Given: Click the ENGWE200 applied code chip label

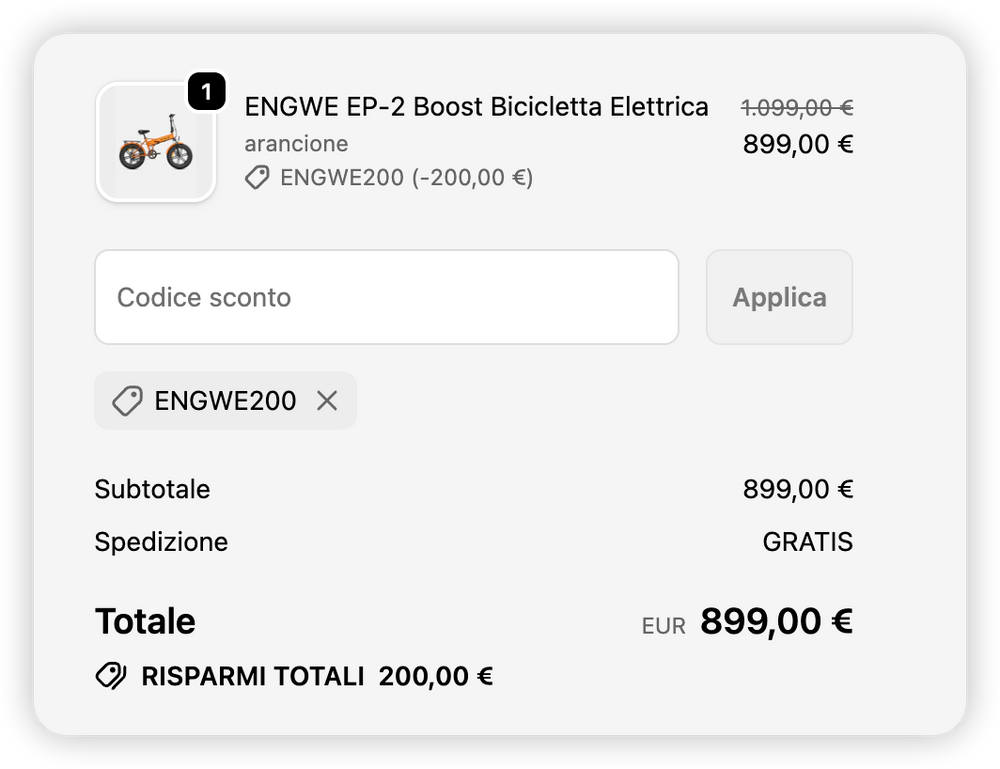Looking at the screenshot, I should pos(225,401).
